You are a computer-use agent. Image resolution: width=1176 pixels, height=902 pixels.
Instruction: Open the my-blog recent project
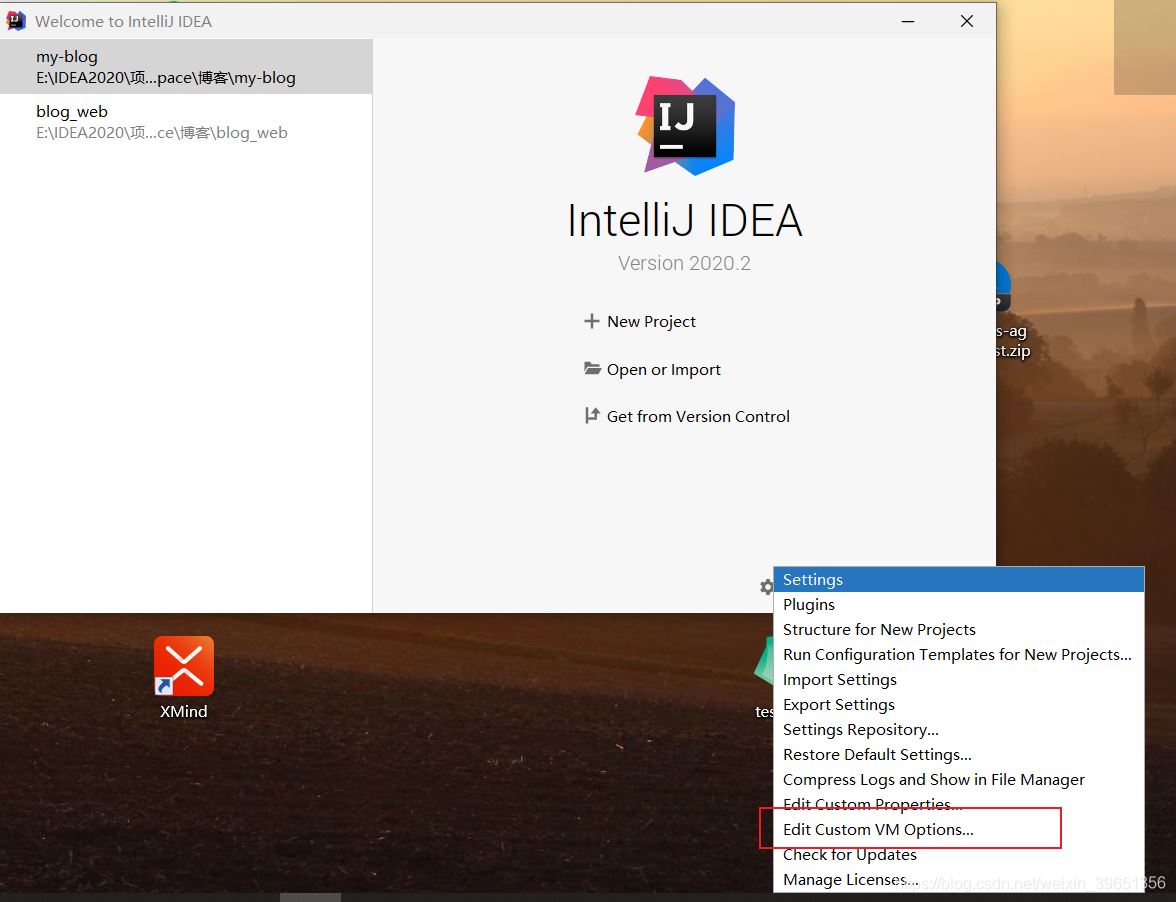coord(186,67)
